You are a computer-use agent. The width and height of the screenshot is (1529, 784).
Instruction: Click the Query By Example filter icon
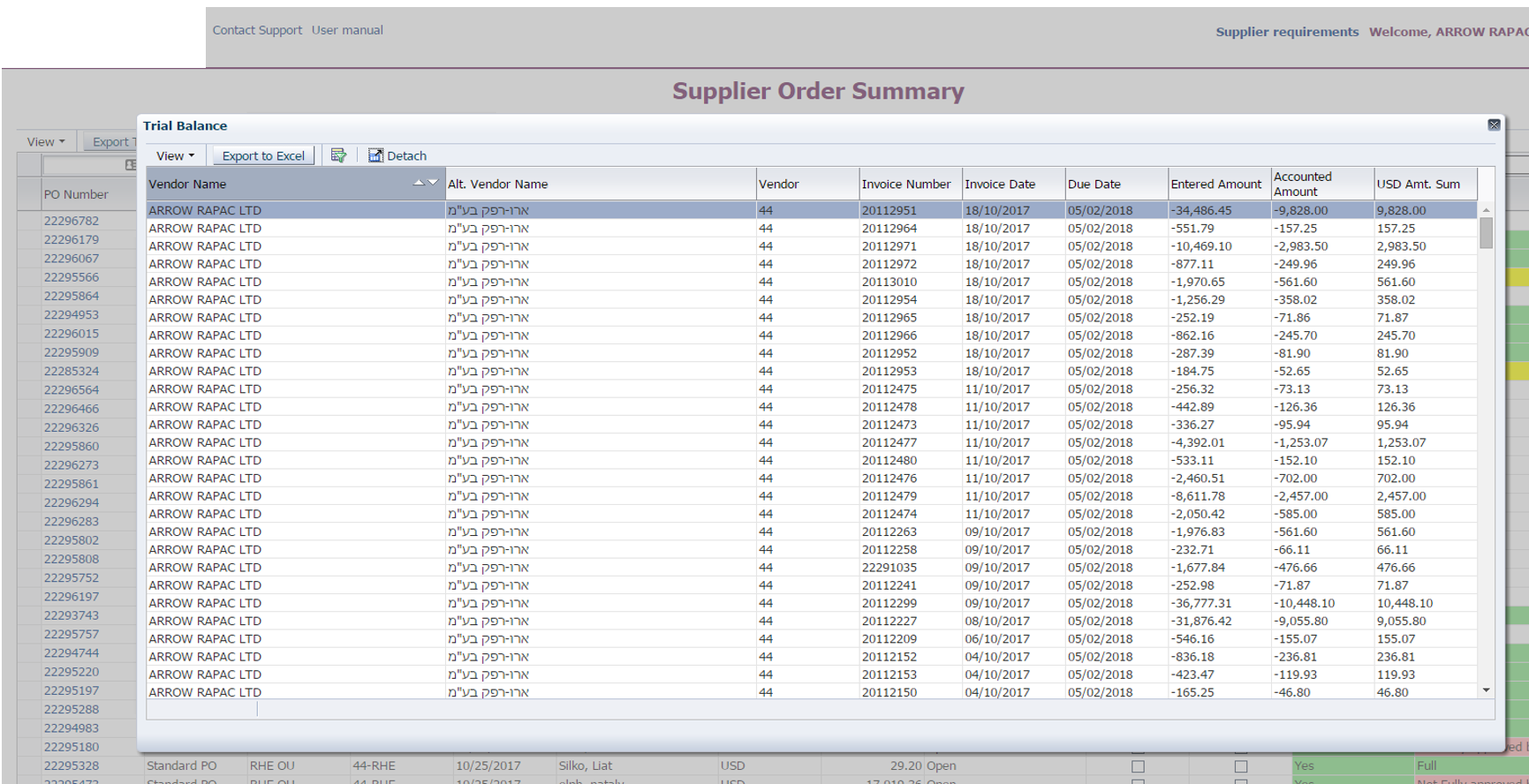pos(338,155)
